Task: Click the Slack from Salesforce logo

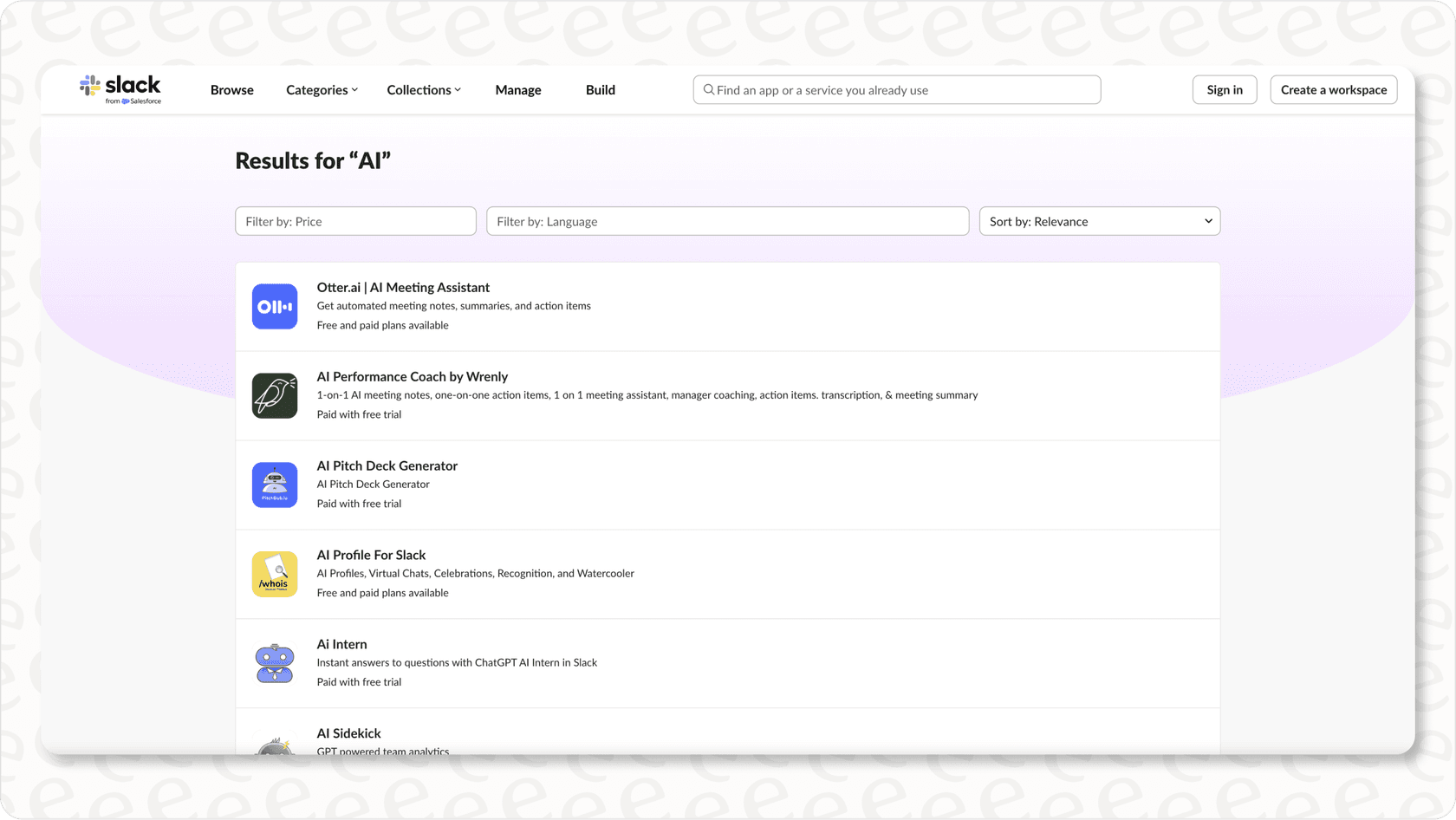Action: point(121,89)
